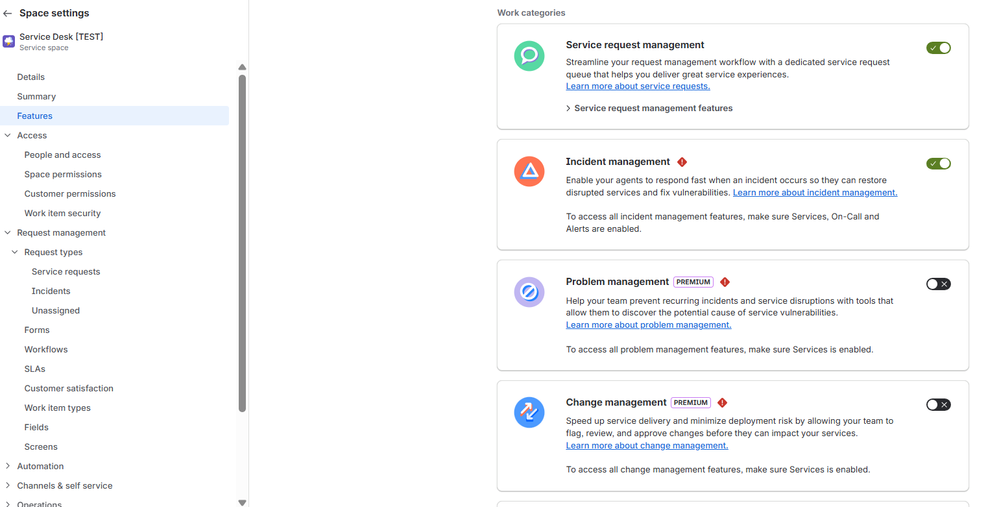This screenshot has height=507, width=999.
Task: Disable the Incident management toggle
Action: [938, 164]
